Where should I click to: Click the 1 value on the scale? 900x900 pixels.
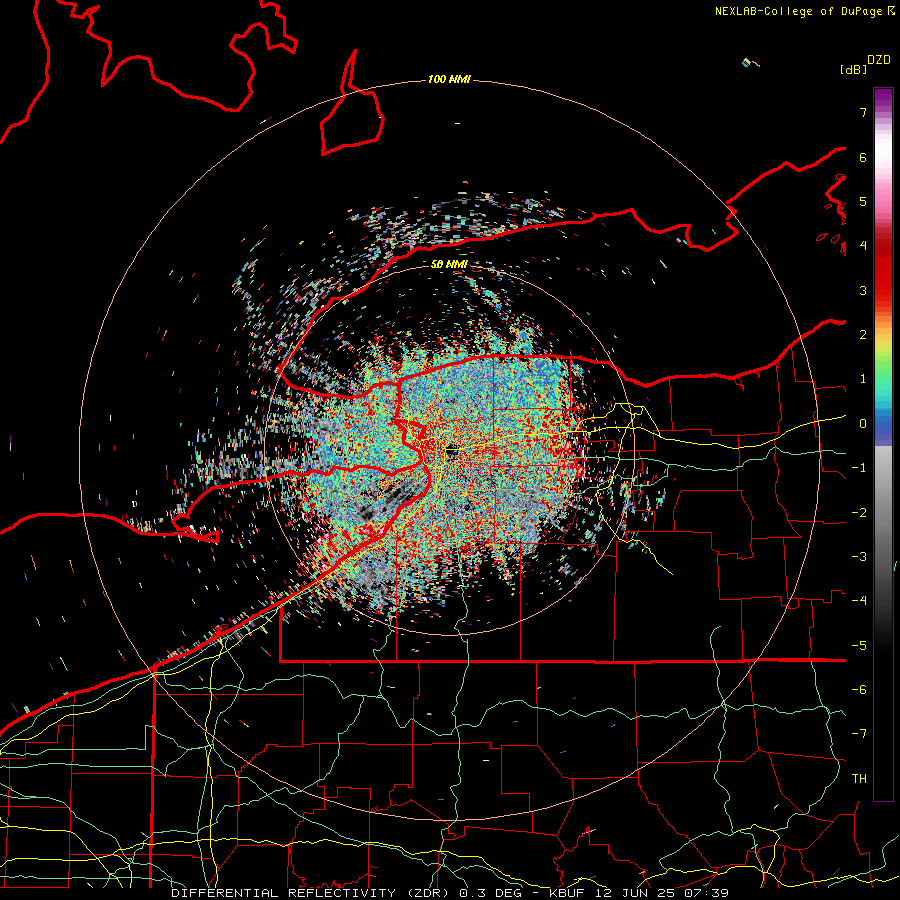click(863, 379)
